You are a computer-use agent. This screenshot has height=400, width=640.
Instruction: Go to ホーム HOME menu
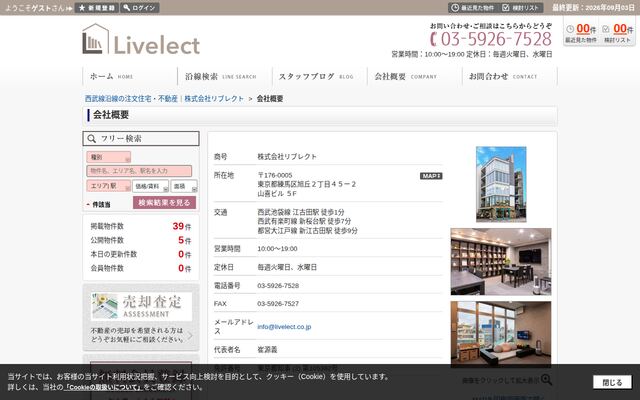pos(130,76)
